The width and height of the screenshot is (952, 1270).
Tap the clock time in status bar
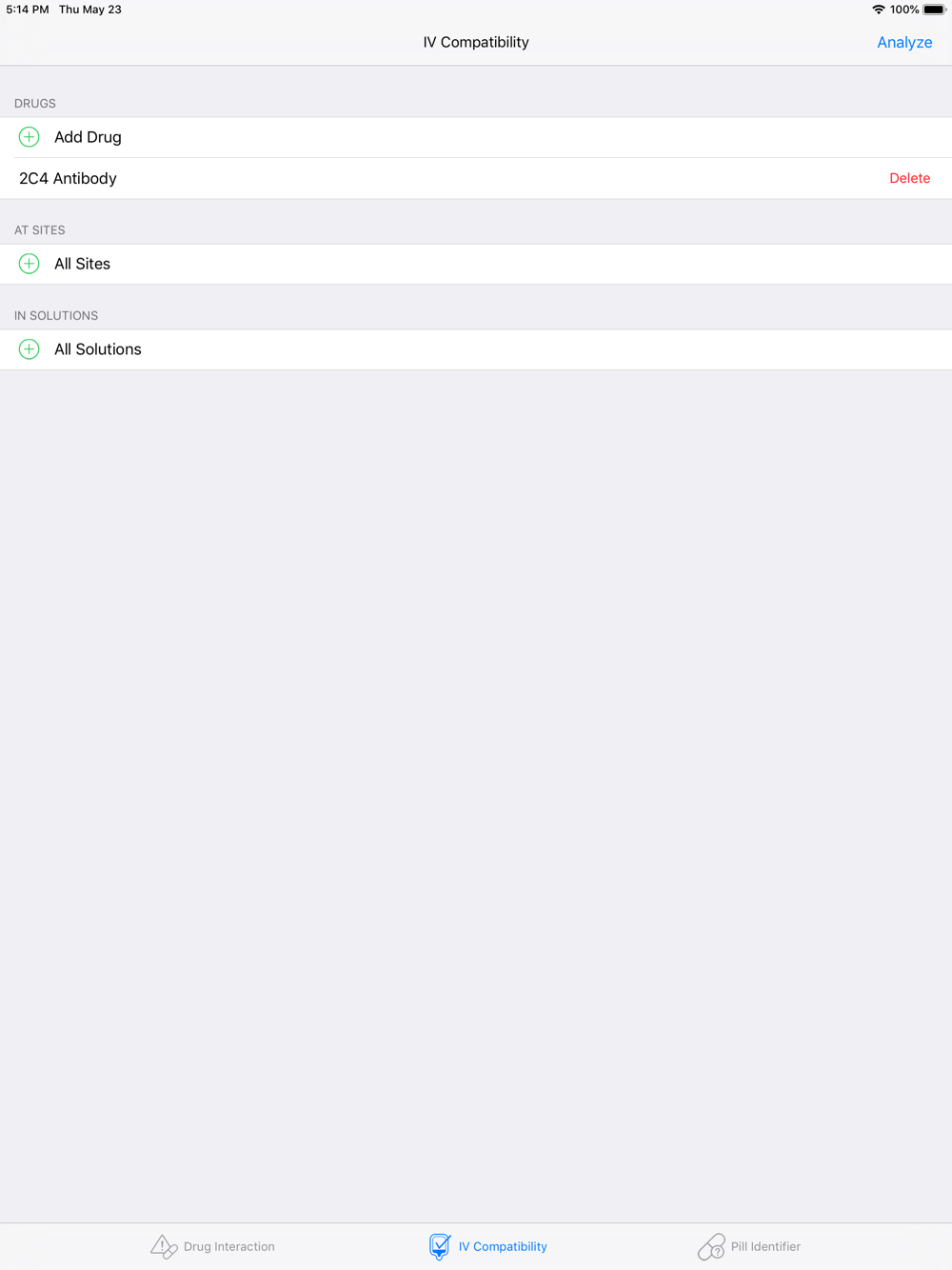[28, 10]
